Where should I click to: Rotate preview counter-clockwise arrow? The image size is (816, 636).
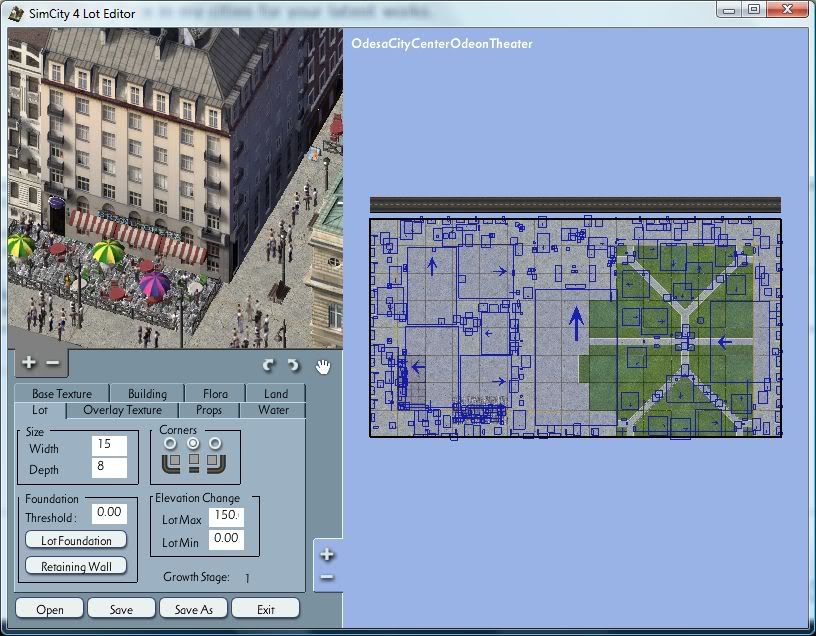pyautogui.click(x=269, y=366)
